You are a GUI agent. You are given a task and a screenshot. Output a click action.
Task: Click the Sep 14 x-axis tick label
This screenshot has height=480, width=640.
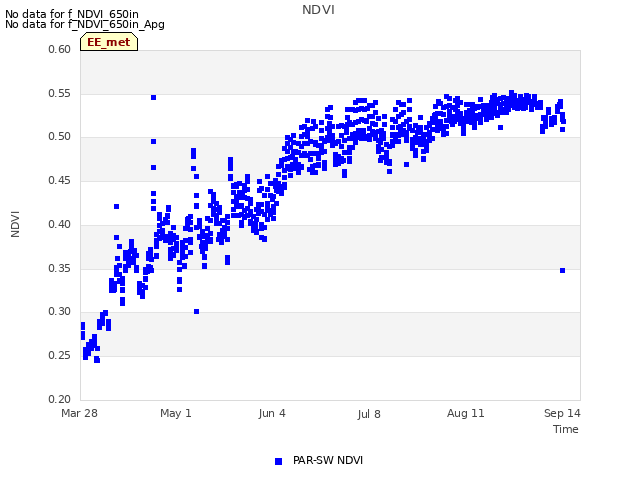562,413
